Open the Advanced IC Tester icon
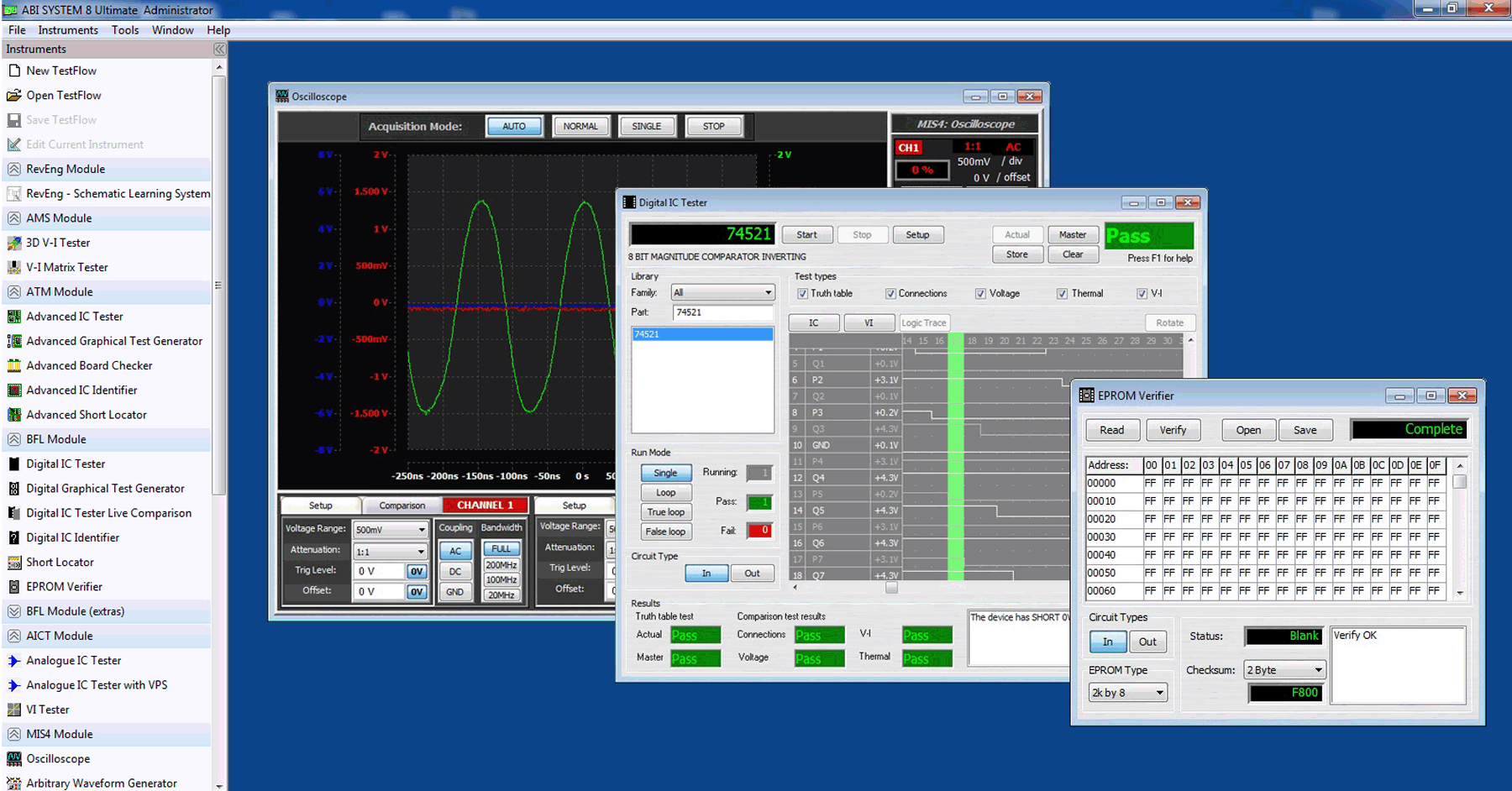 [14, 317]
